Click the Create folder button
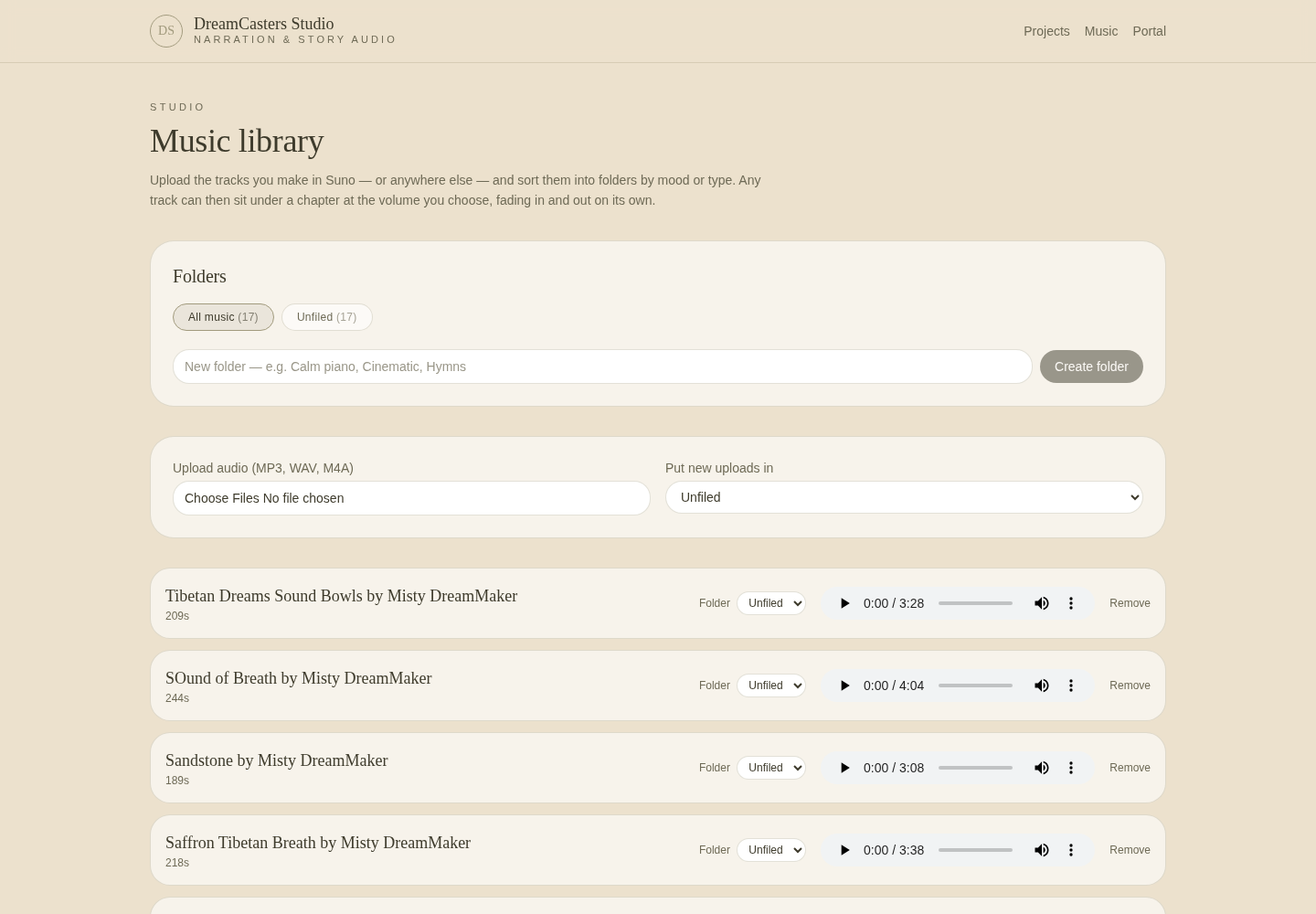The height and width of the screenshot is (914, 1316). click(1091, 367)
